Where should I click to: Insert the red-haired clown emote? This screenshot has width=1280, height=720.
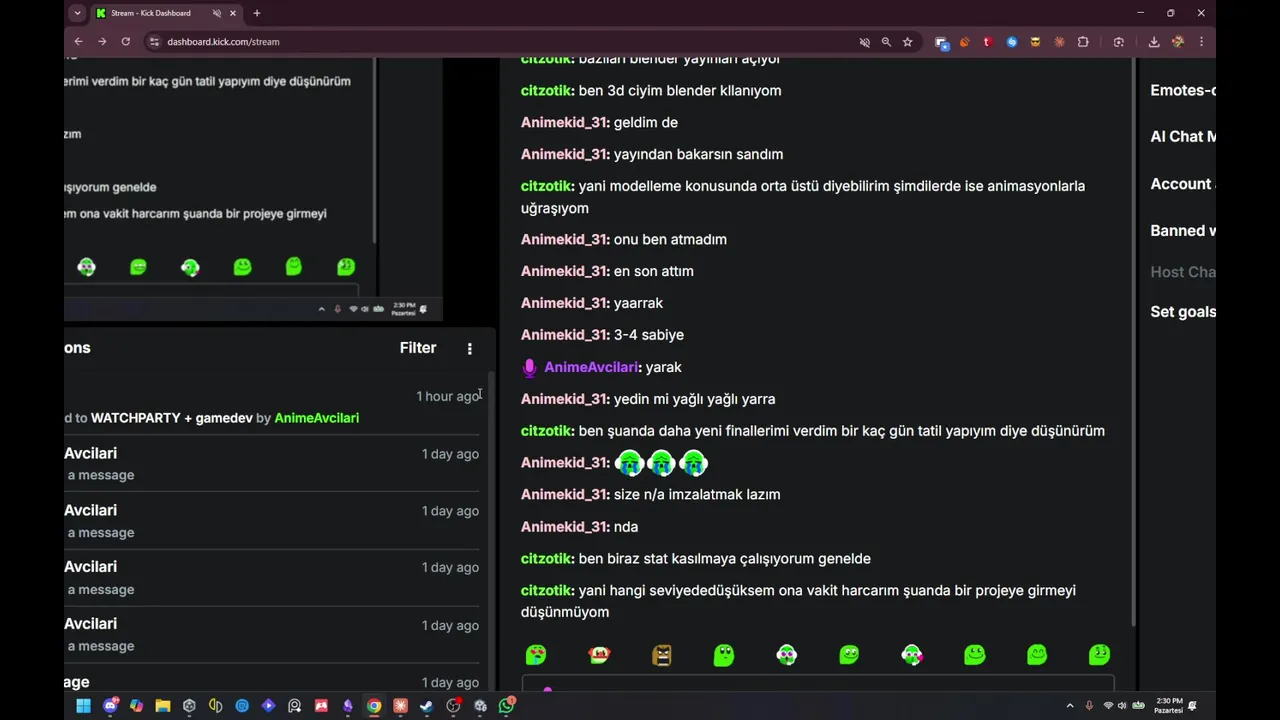tap(599, 655)
